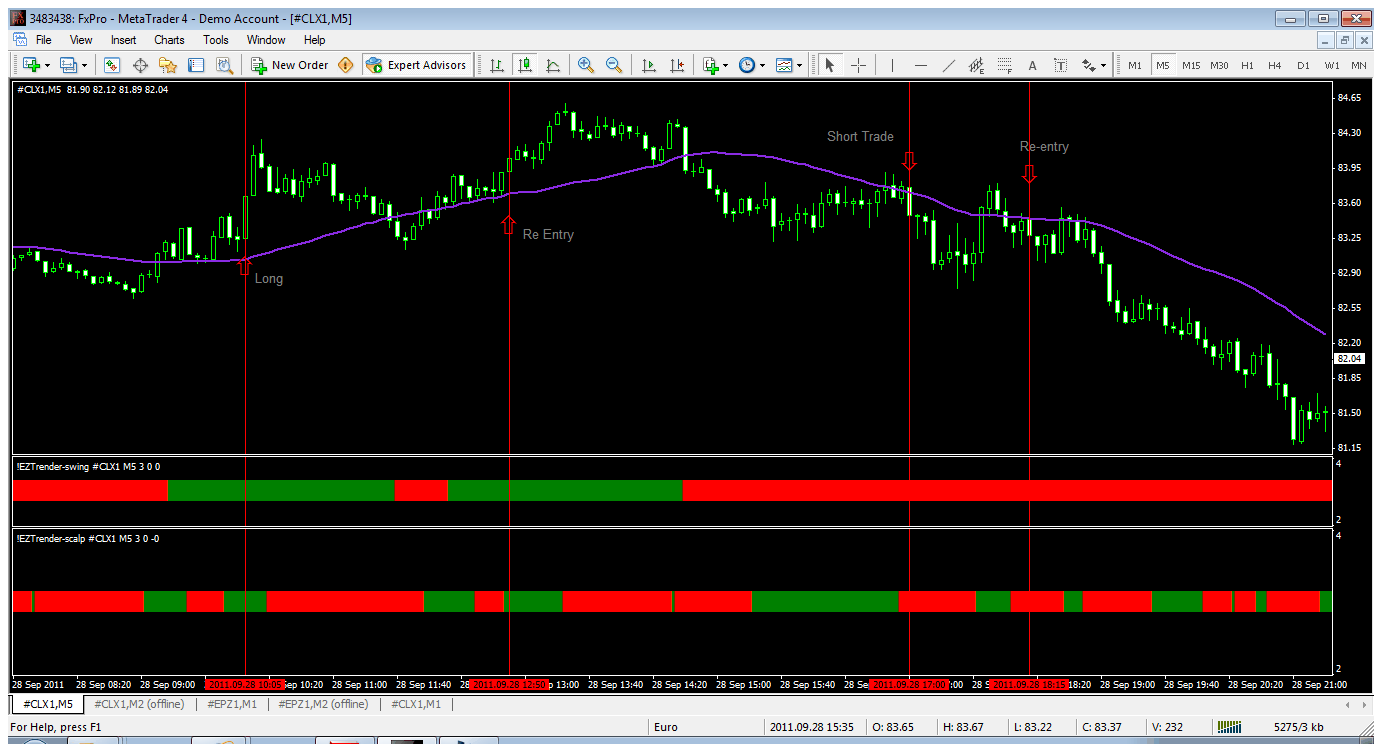This screenshot has width=1382, height=744.
Task: Open the Navigator folder-star icon
Action: tap(167, 65)
